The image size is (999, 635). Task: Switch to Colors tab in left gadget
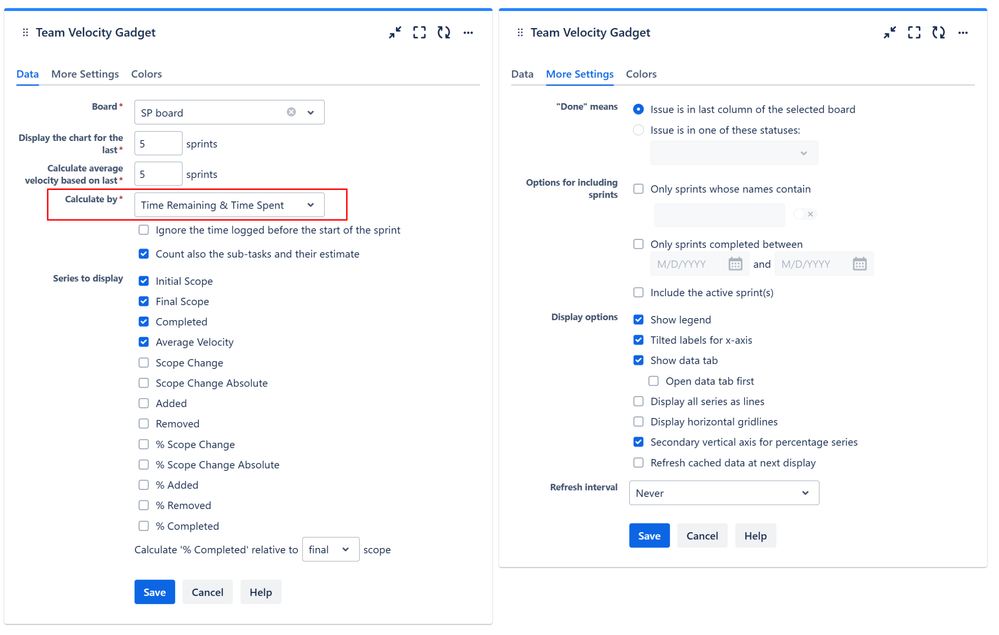tap(146, 74)
